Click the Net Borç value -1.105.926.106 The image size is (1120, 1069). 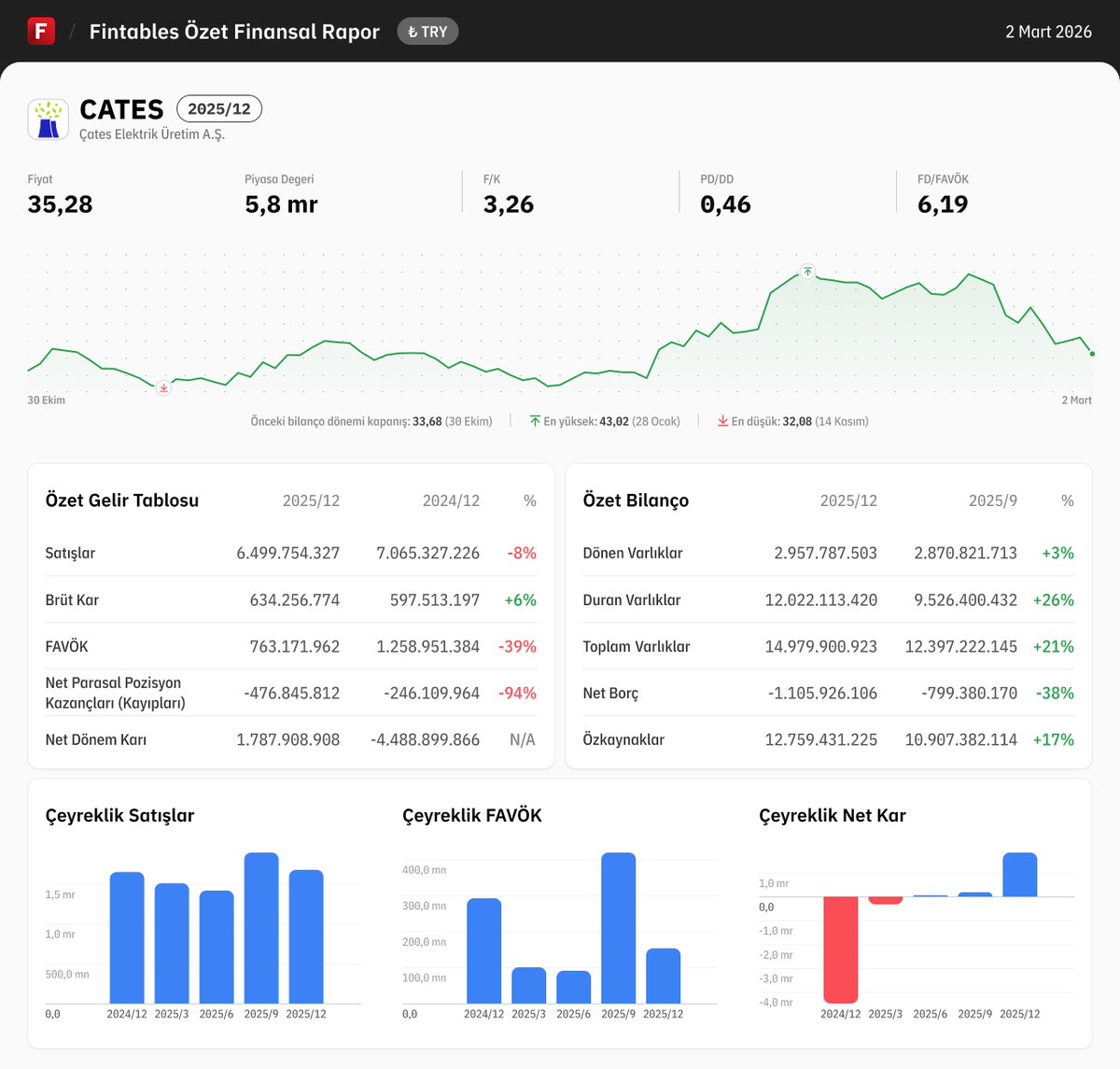(823, 693)
